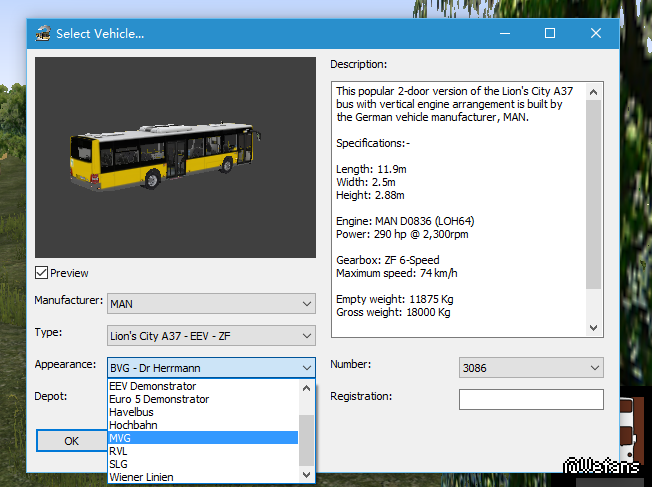Select the Hochbahn appearance option
652x487 pixels.
(x=135, y=425)
